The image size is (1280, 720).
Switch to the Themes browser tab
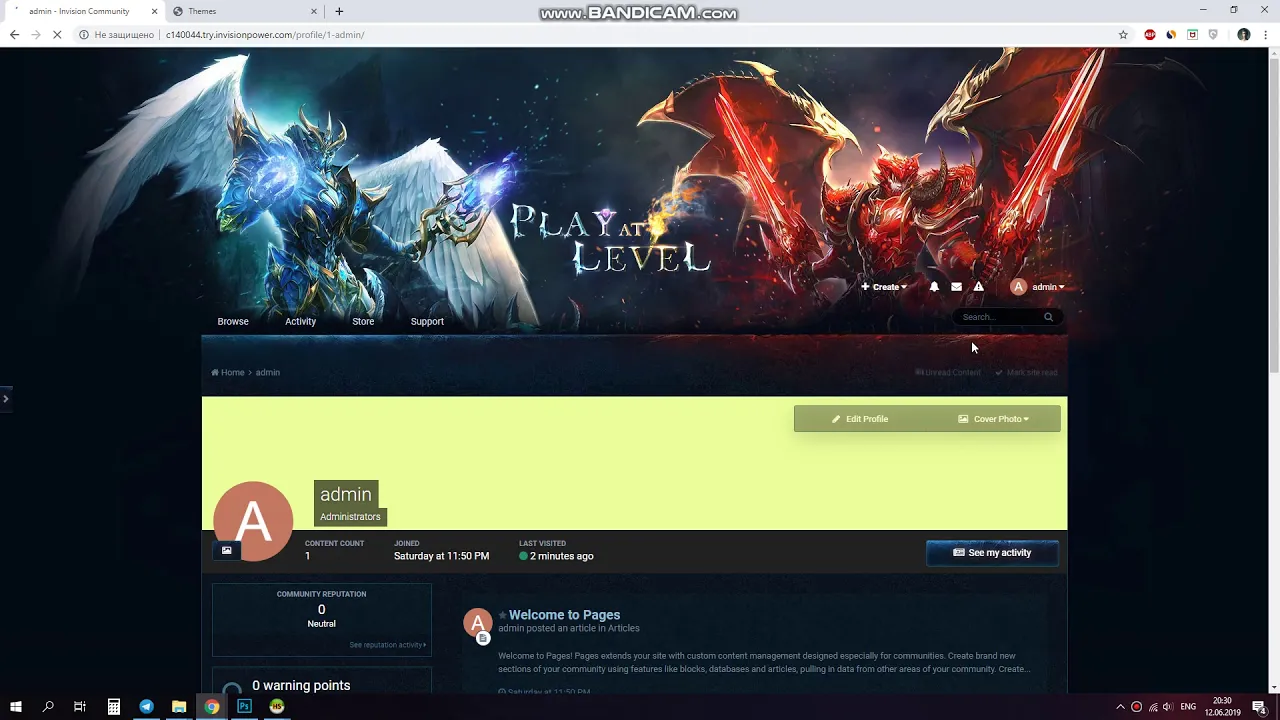point(245,11)
